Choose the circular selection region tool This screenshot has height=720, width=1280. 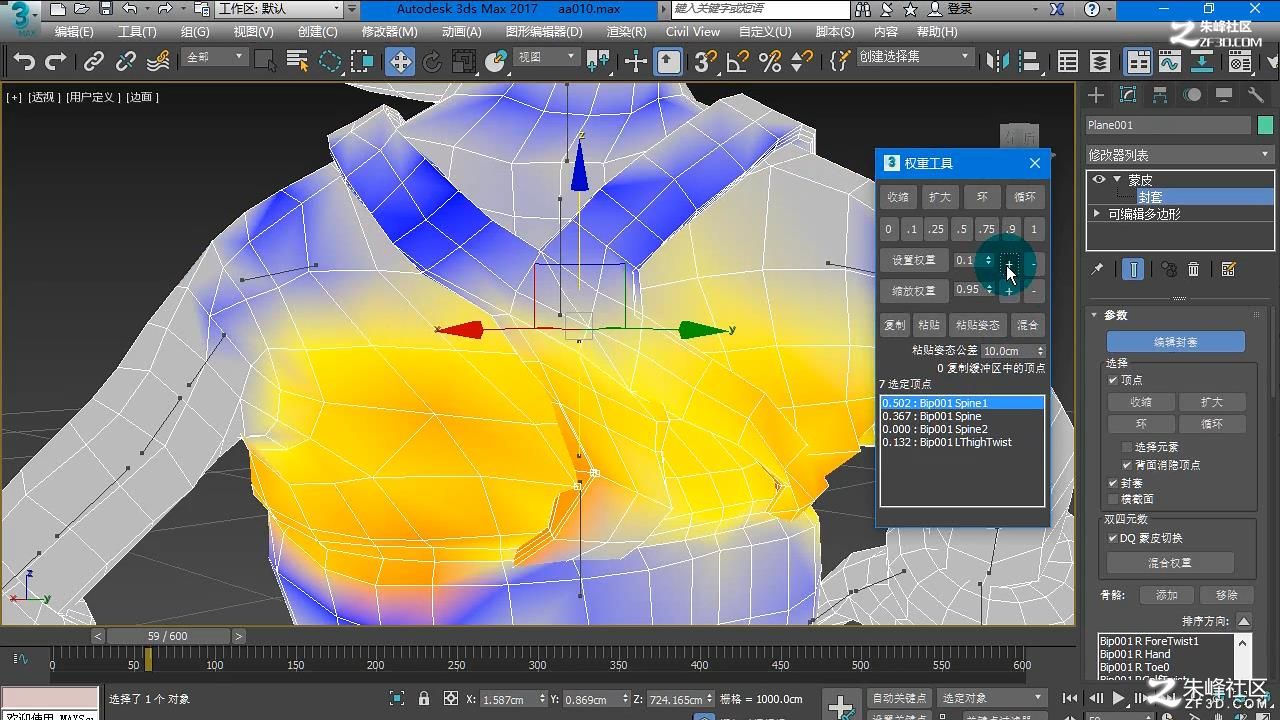pyautogui.click(x=330, y=62)
